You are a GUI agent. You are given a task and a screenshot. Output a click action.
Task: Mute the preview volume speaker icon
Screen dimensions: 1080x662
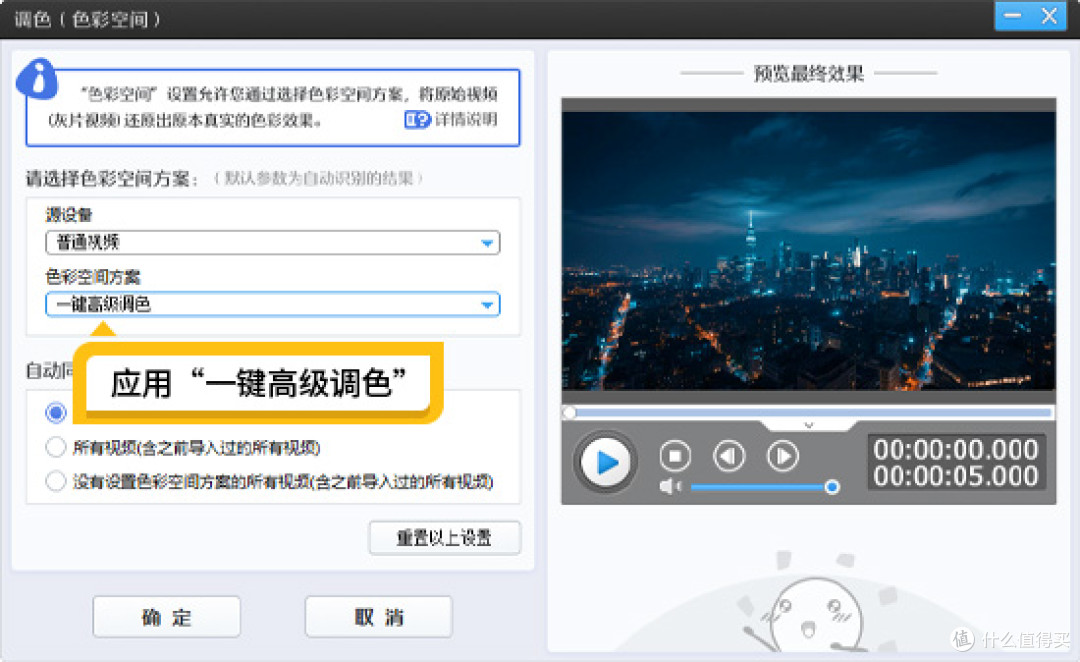(669, 487)
